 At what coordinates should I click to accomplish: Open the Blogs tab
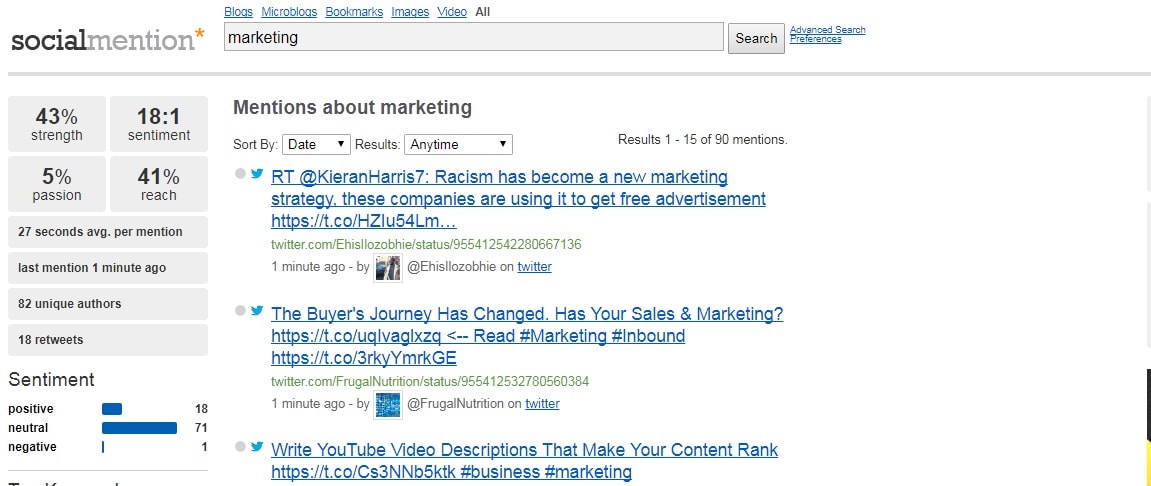click(238, 12)
